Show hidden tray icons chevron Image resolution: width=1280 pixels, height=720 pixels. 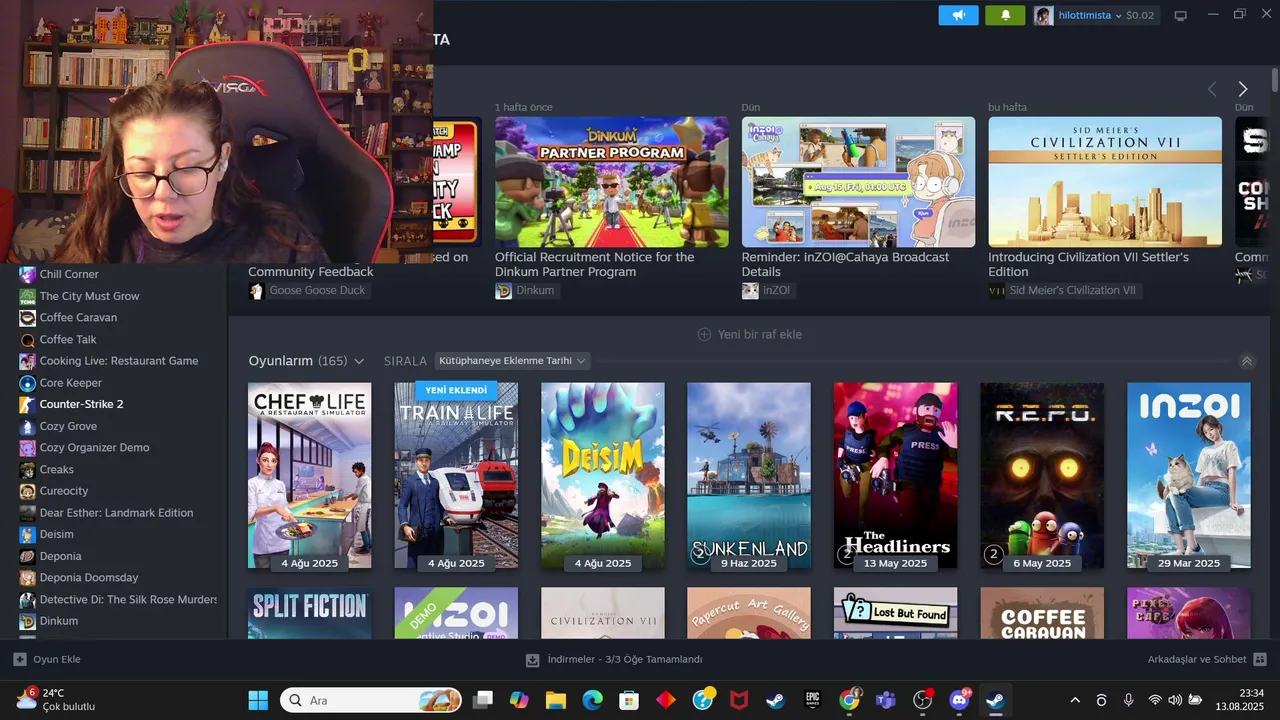point(1075,700)
